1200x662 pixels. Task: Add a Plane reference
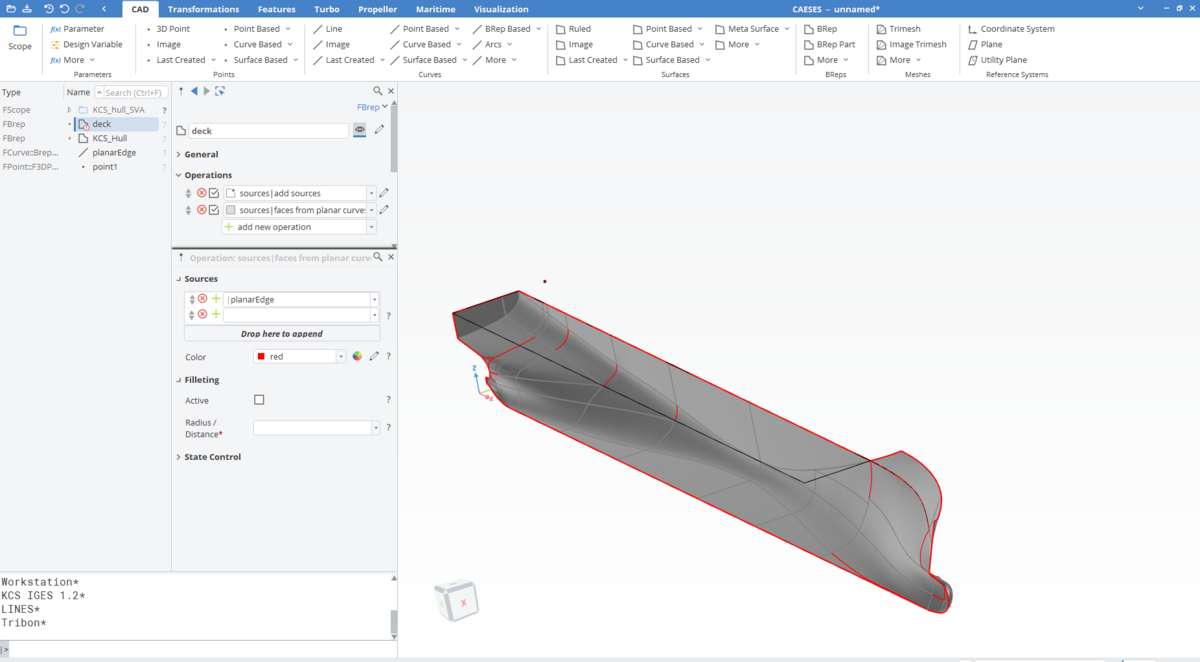(985, 44)
